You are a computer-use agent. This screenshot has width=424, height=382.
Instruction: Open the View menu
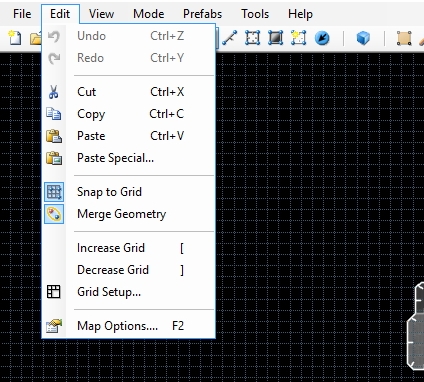coord(101,14)
